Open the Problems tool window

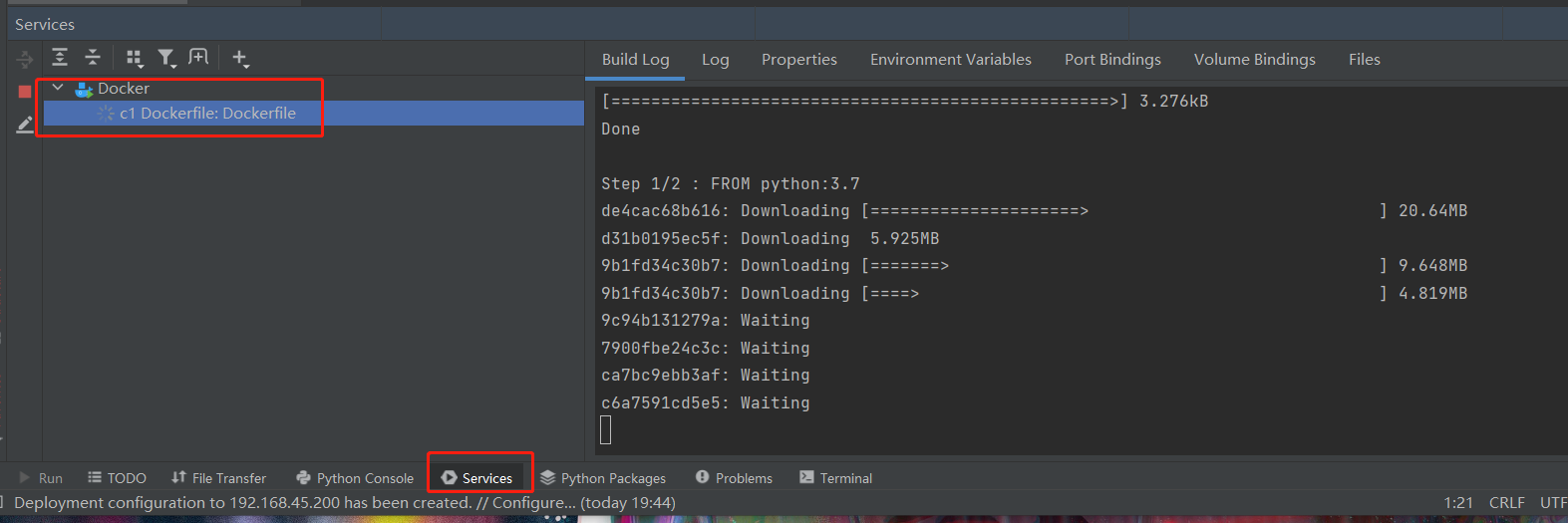click(x=734, y=478)
